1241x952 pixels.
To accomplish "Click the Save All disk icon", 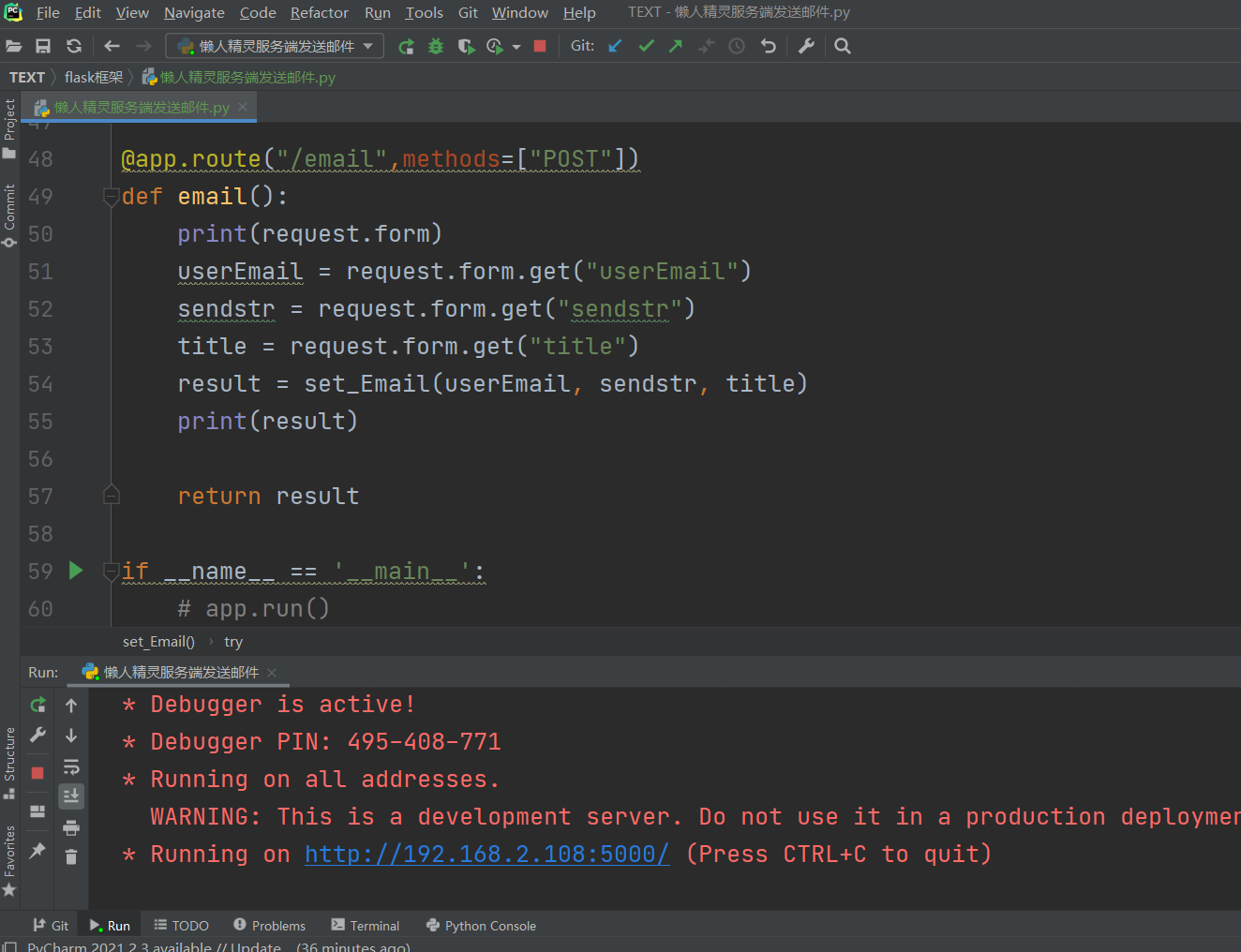I will (43, 46).
